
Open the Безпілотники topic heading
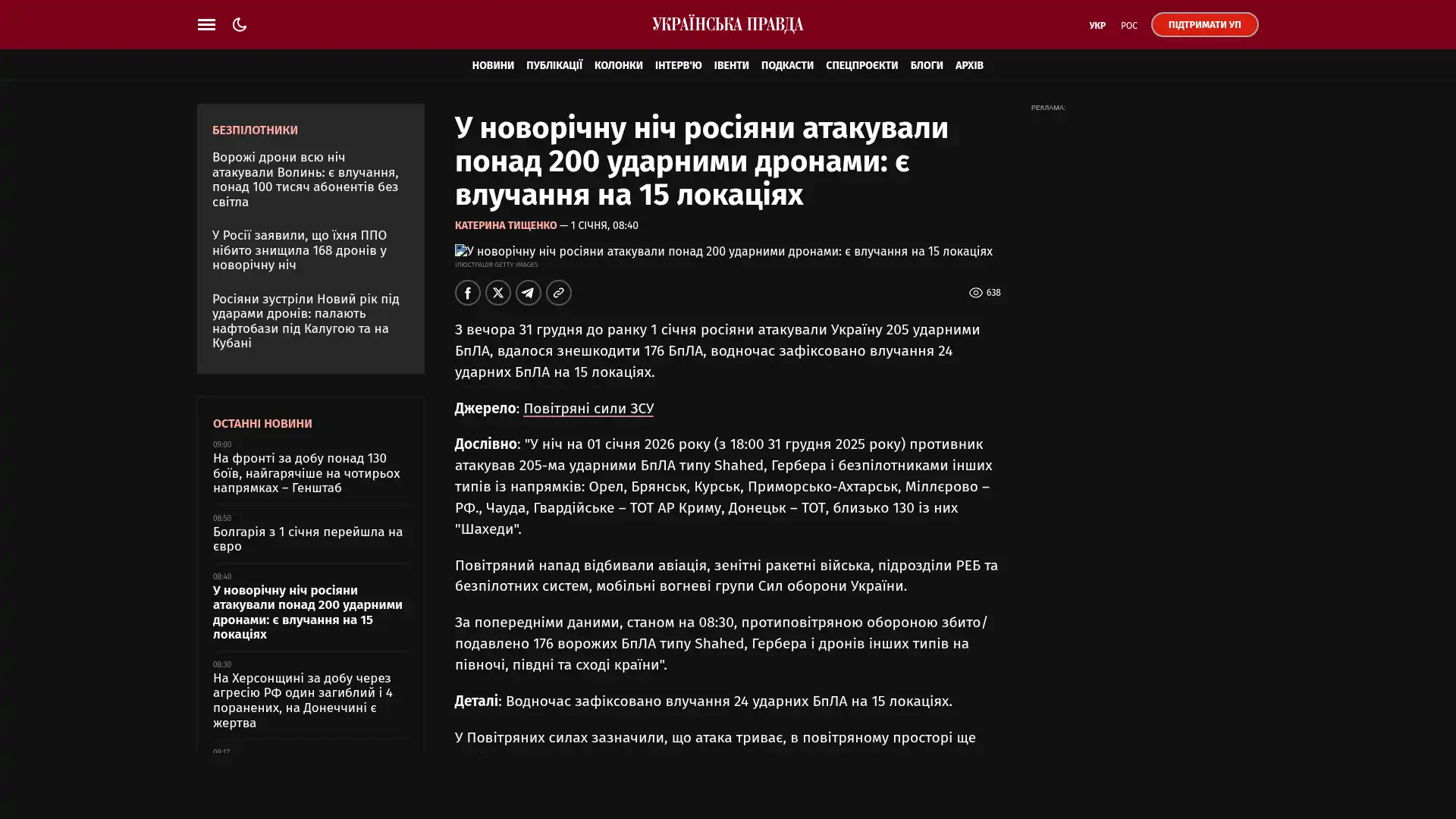point(255,130)
